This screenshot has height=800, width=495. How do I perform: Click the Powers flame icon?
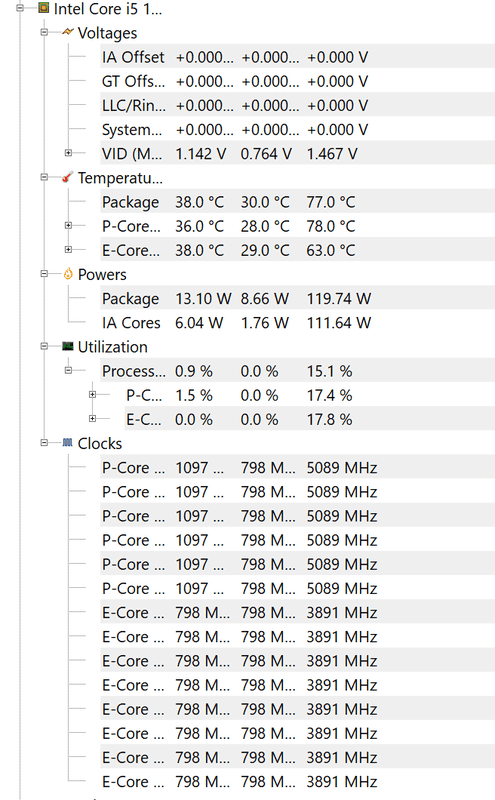[x=68, y=274]
